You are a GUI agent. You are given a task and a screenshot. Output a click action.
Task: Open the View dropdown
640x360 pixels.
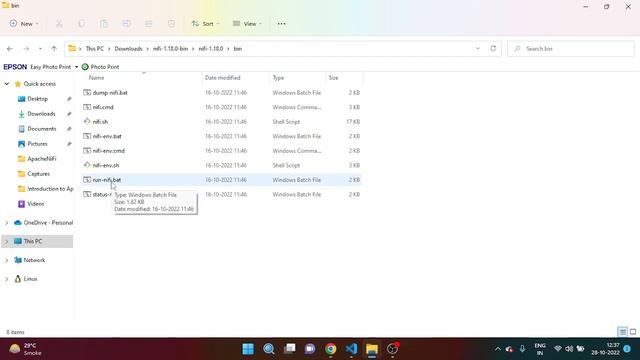point(247,24)
